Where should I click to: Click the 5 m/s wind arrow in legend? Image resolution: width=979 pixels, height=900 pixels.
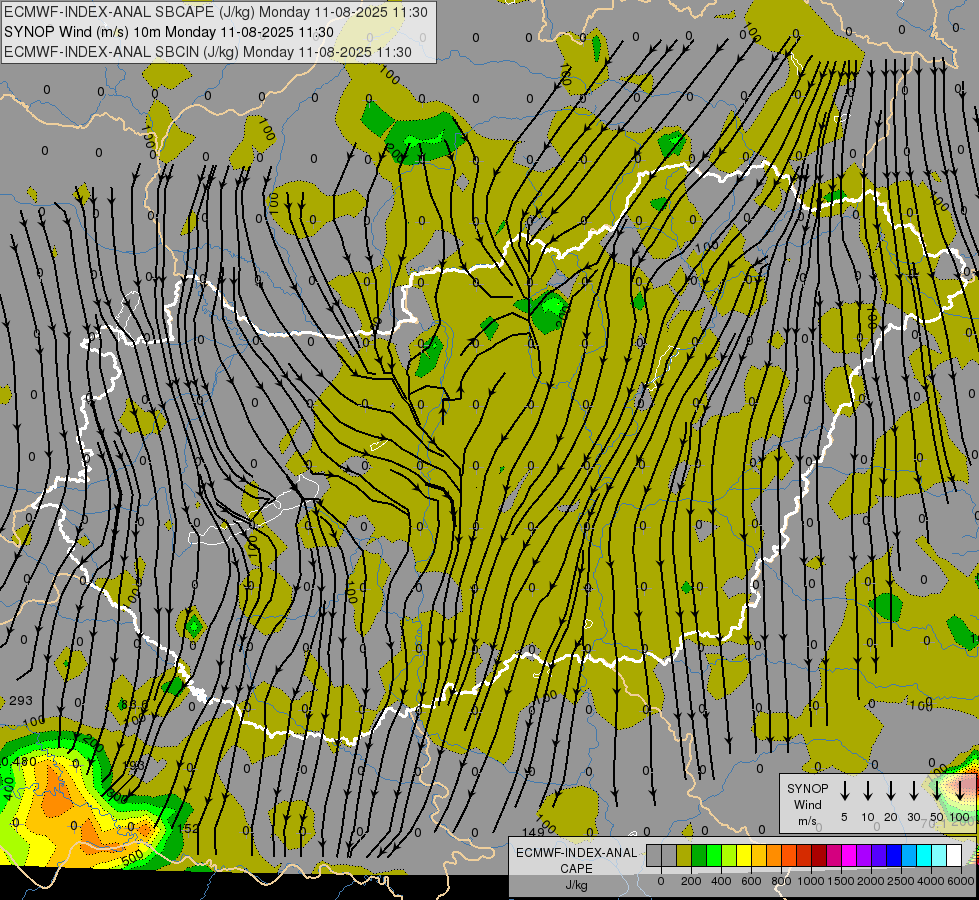844,791
